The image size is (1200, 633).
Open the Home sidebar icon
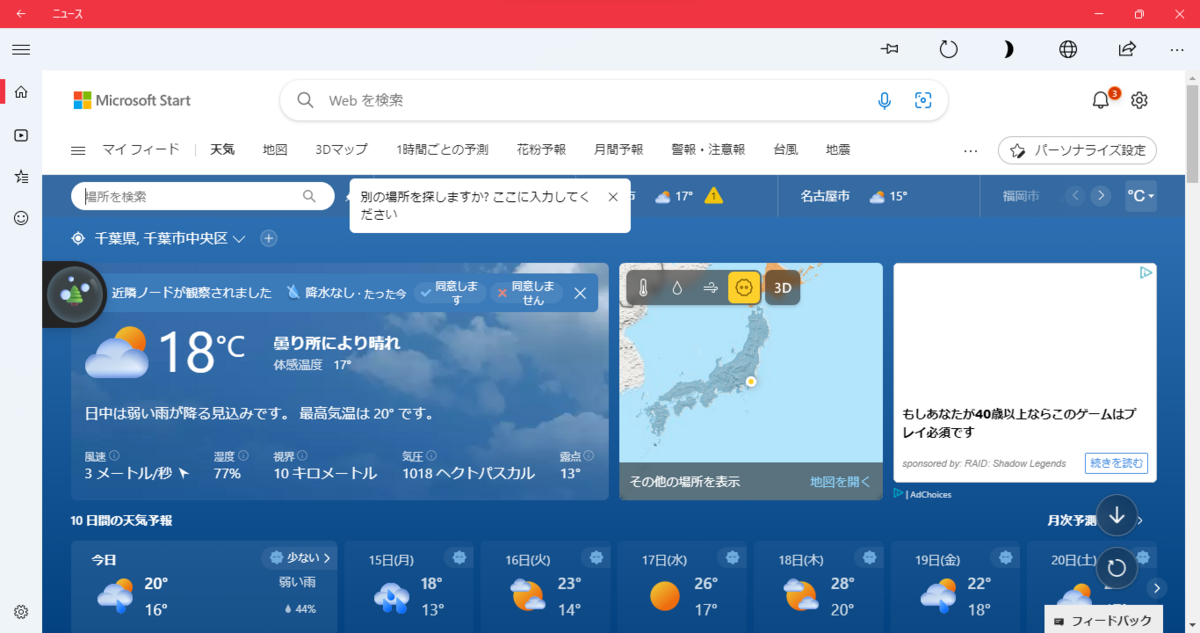click(x=21, y=92)
